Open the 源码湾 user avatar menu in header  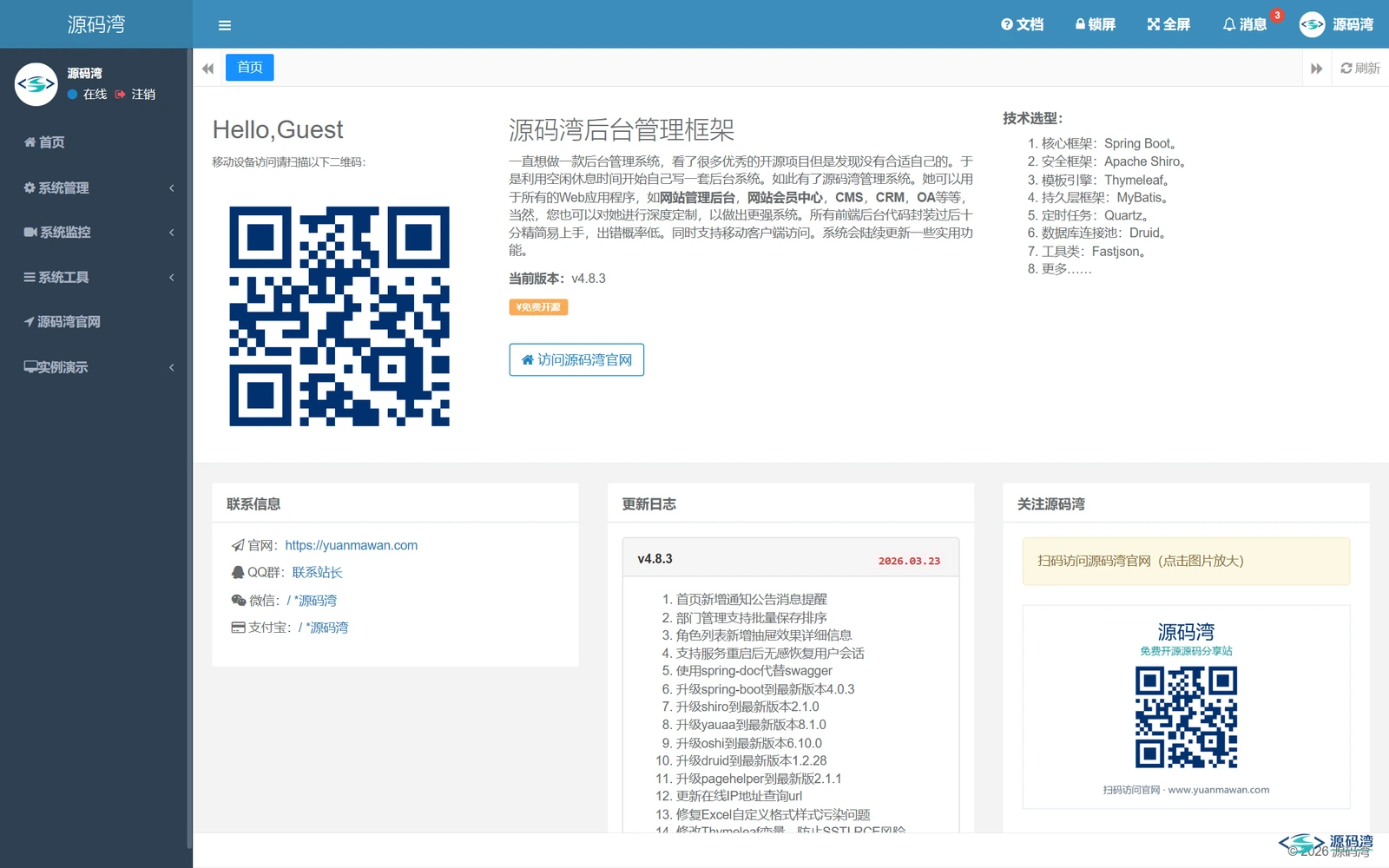(x=1336, y=24)
